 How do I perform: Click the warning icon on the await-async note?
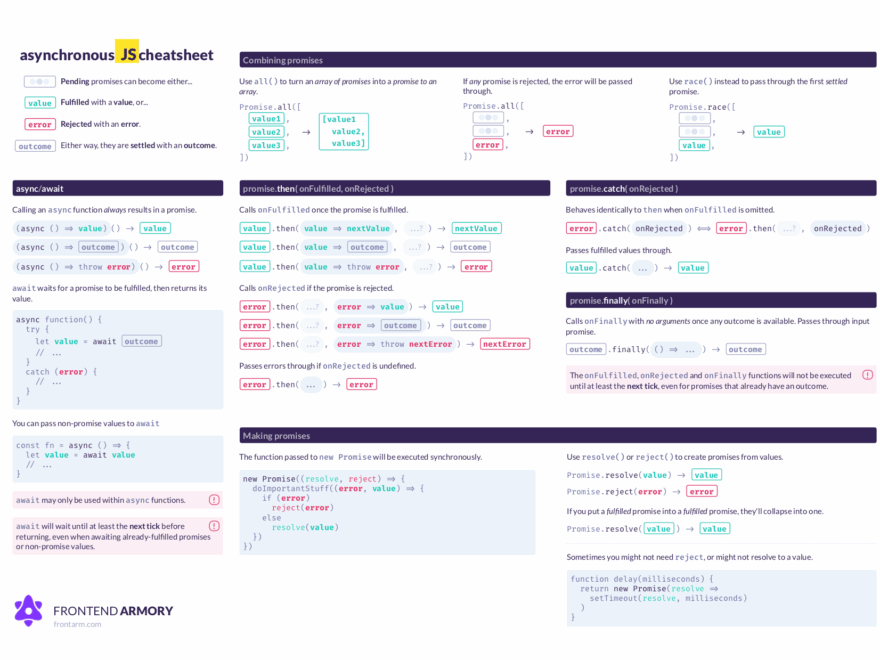coord(214,500)
